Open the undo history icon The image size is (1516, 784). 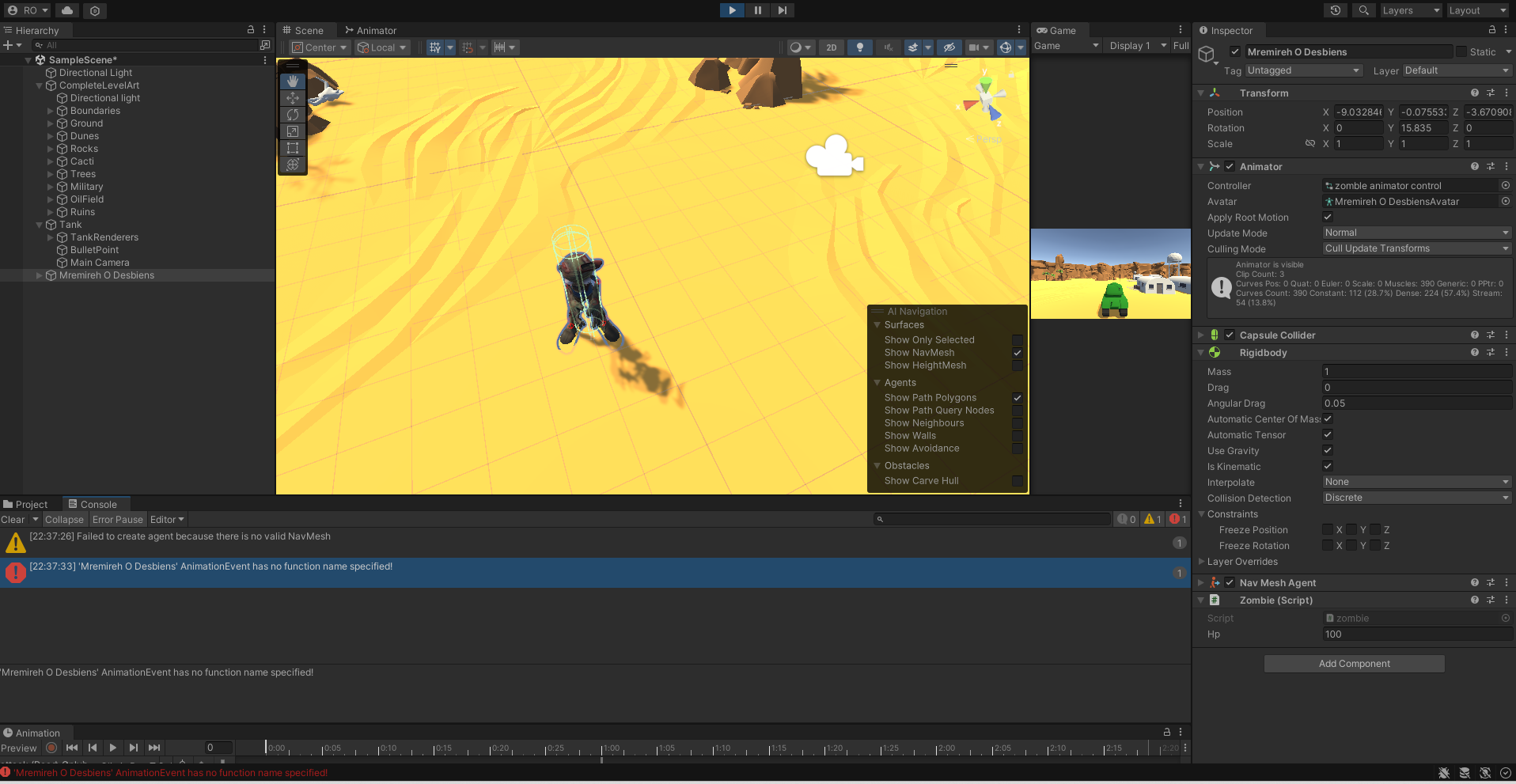(x=1336, y=10)
